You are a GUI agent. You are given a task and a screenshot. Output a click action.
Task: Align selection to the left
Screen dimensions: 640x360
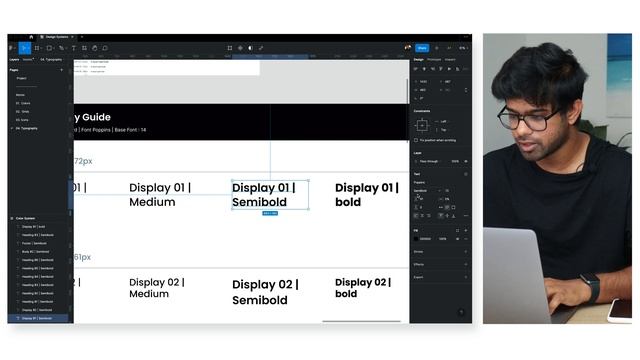tap(416, 69)
